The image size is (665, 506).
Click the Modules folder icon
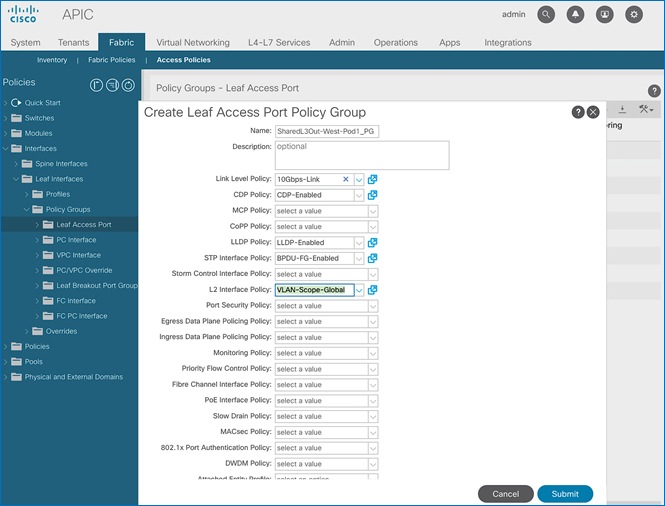16,133
